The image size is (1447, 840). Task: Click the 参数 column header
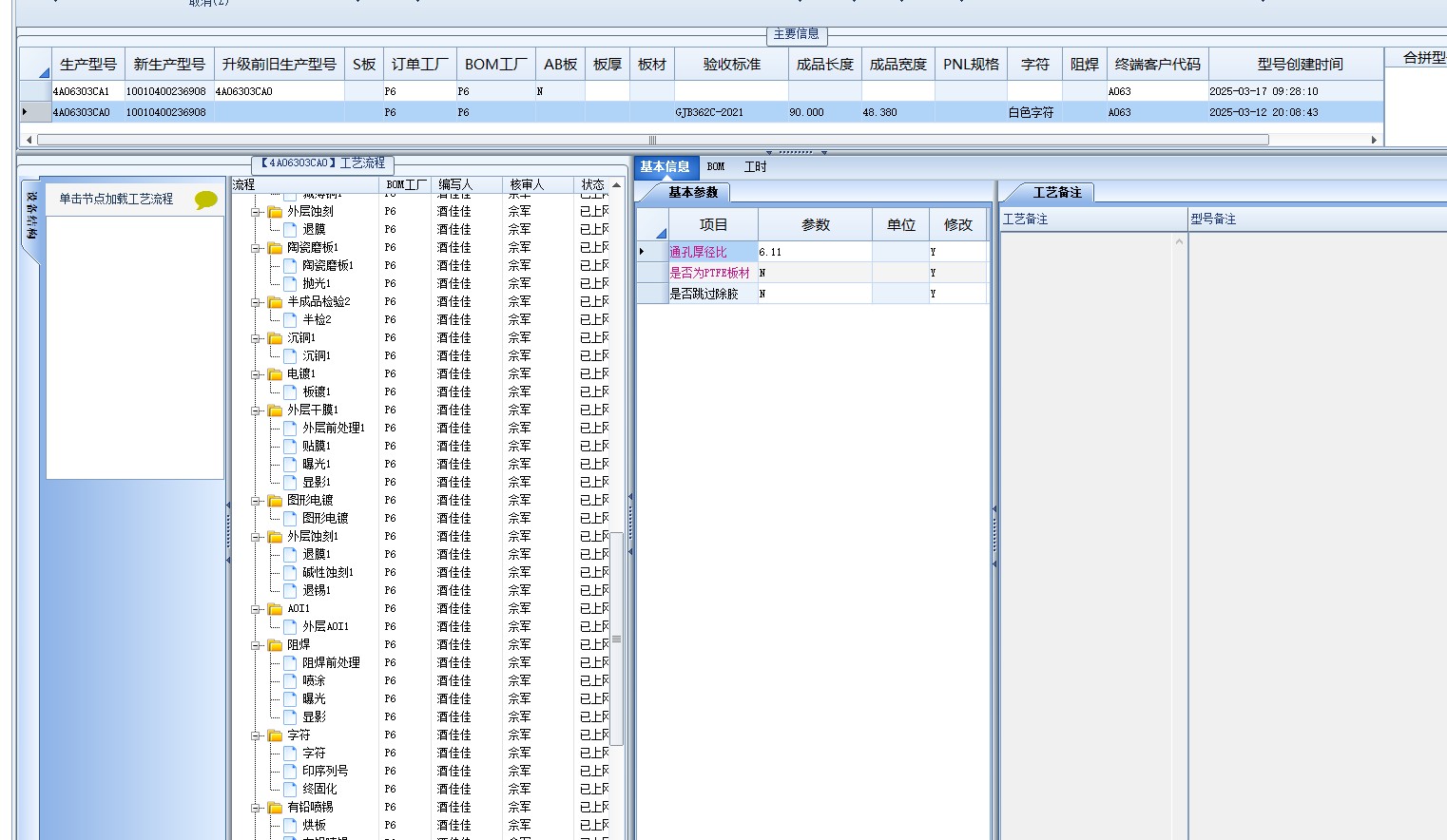[815, 225]
